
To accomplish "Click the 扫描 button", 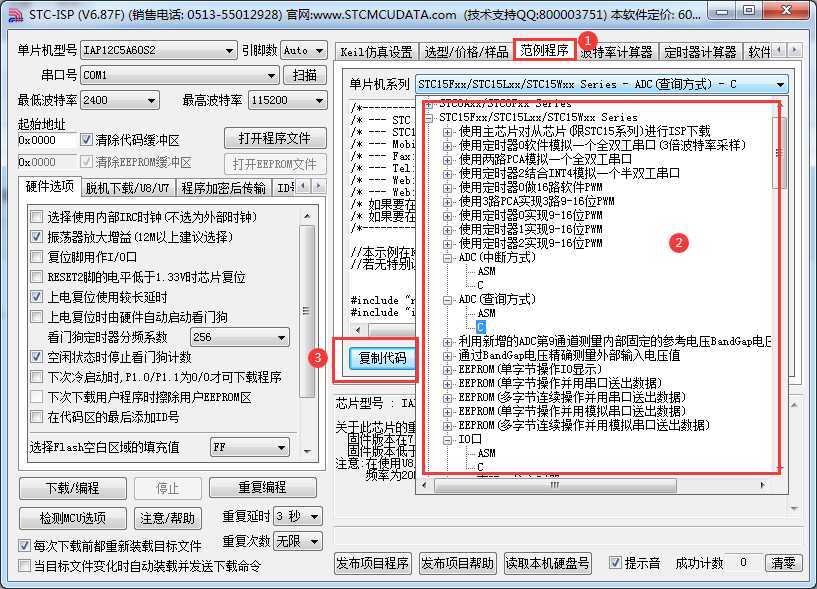I will click(x=305, y=76).
